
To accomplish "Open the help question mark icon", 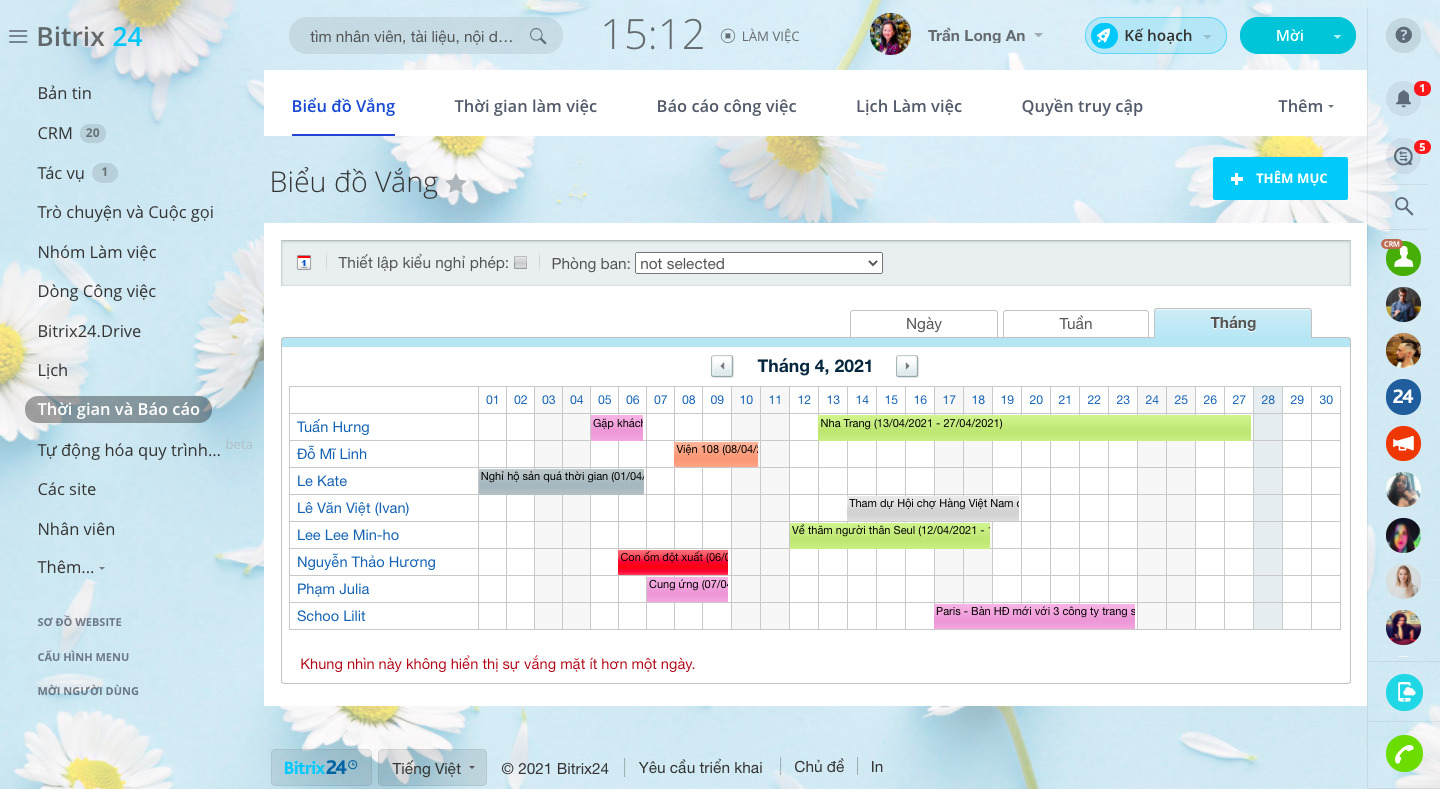I will (x=1403, y=36).
